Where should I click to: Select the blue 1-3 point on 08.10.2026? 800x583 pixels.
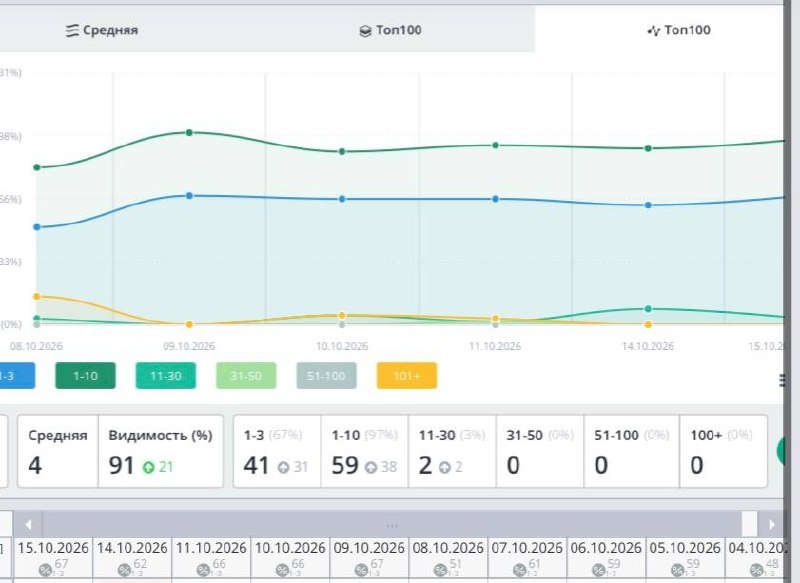coord(37,227)
